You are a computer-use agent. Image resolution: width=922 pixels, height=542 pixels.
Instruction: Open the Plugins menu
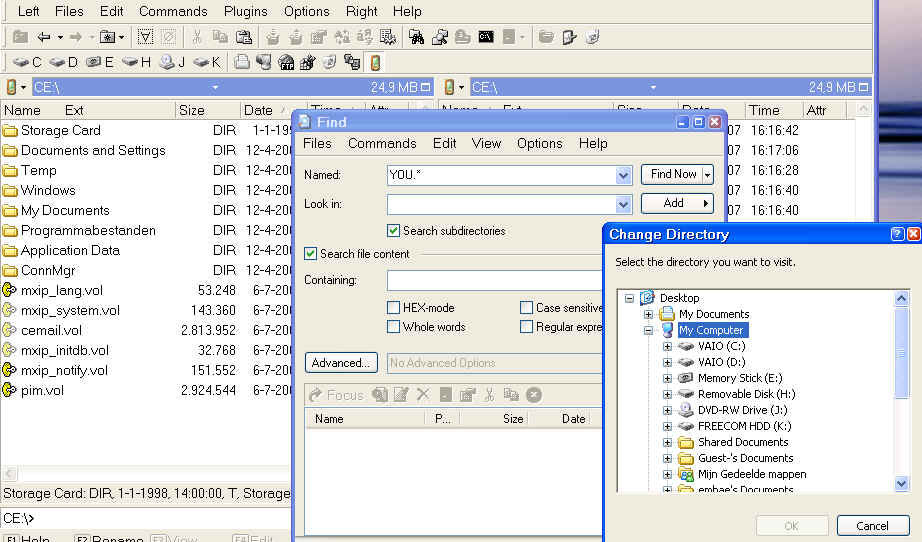tap(245, 11)
